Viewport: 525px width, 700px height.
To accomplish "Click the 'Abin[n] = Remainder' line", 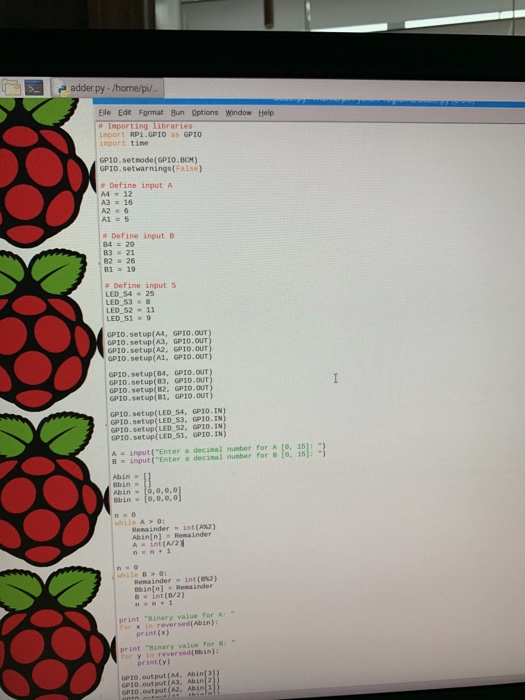I will click(x=172, y=536).
